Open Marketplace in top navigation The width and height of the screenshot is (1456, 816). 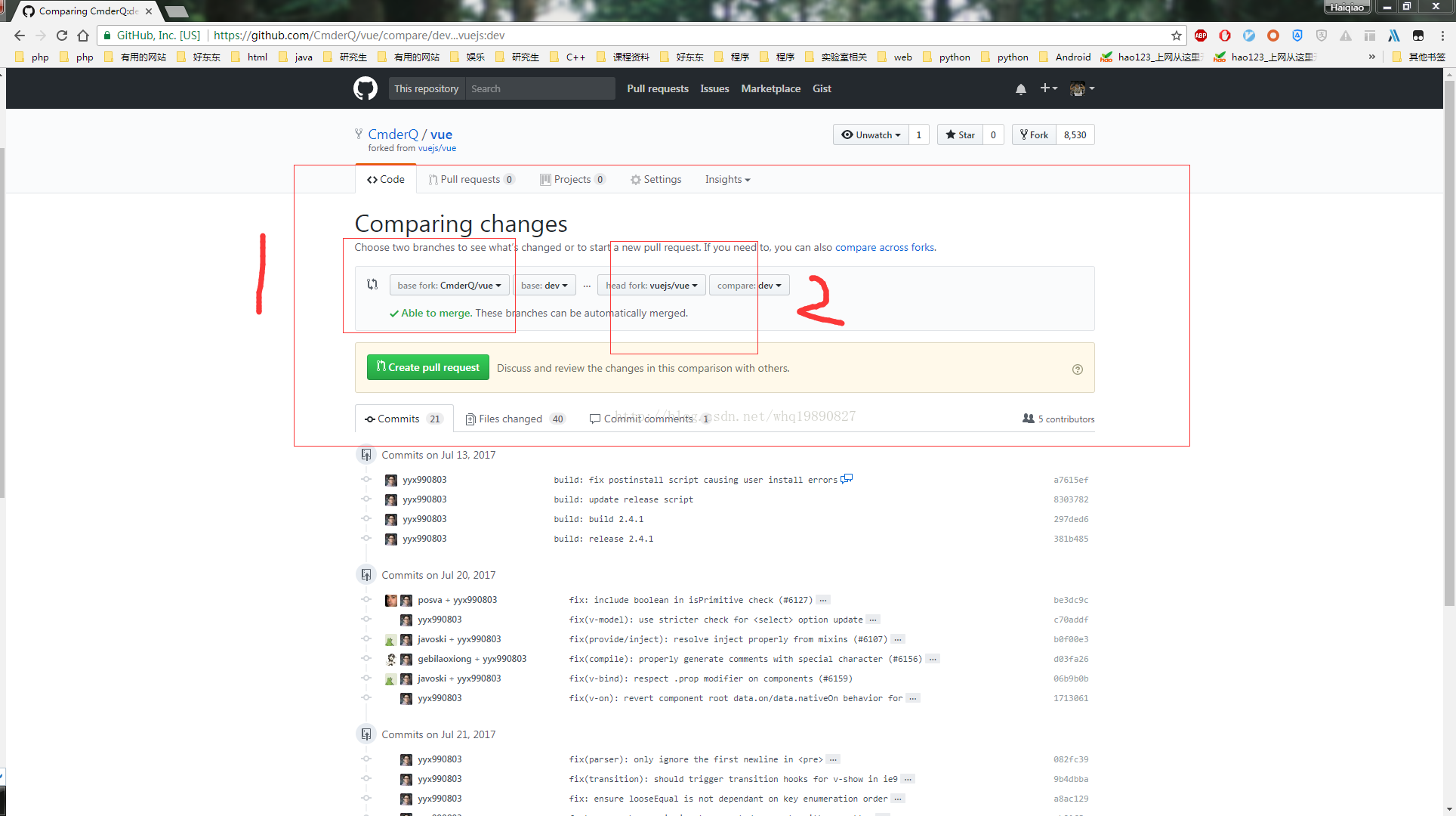coord(770,88)
